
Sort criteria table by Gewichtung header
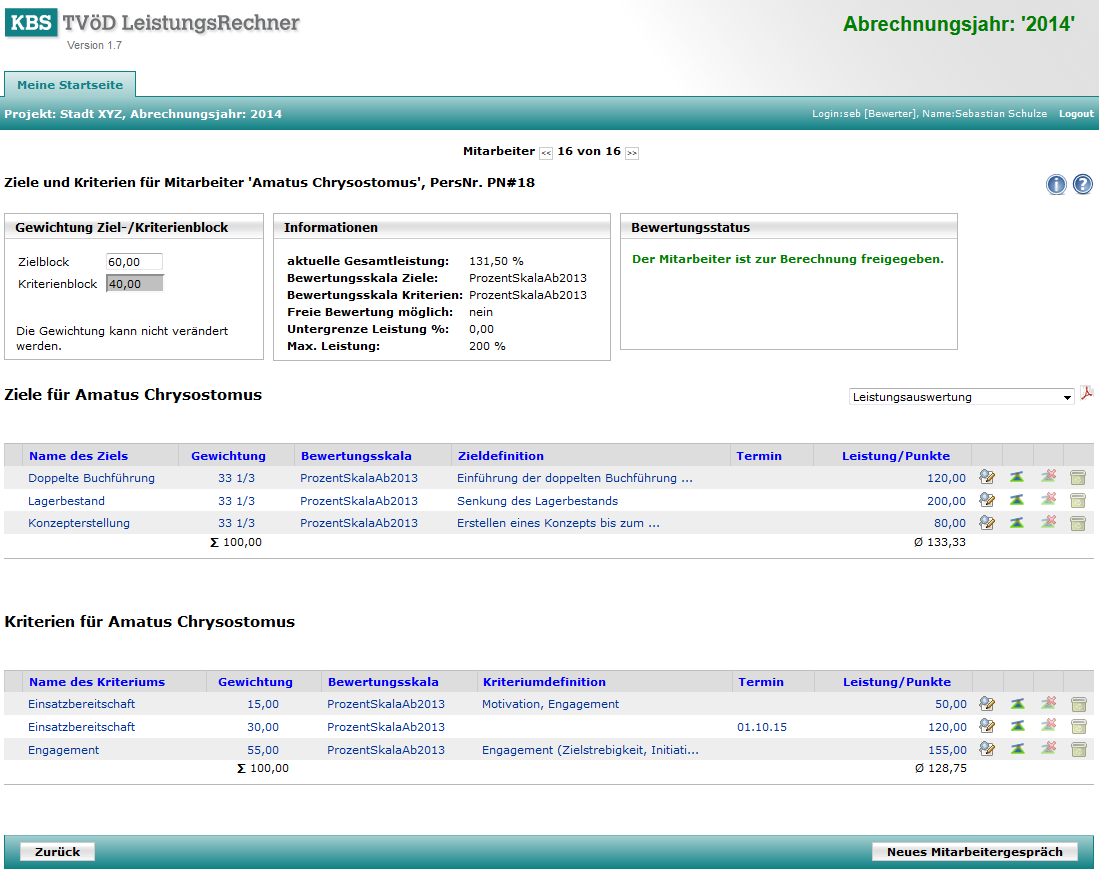[x=255, y=682]
